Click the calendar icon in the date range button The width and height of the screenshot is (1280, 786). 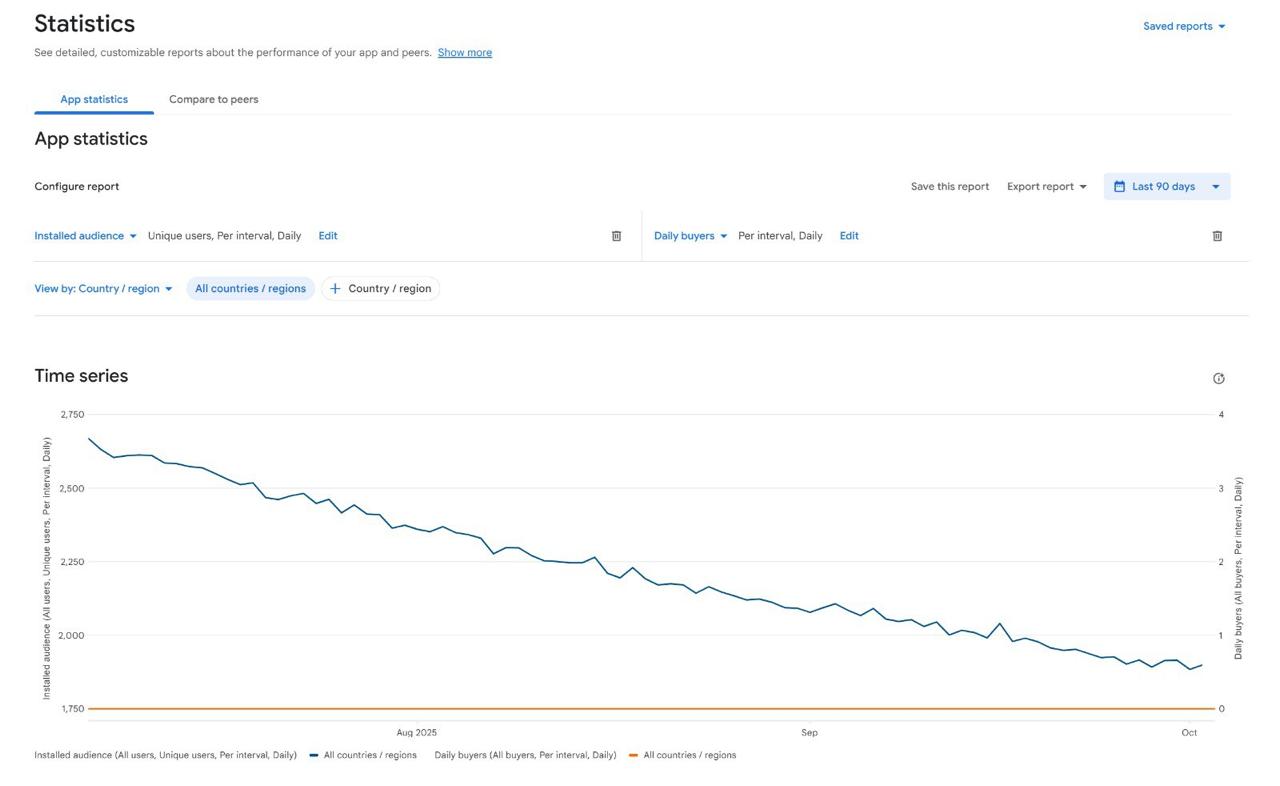point(1119,187)
